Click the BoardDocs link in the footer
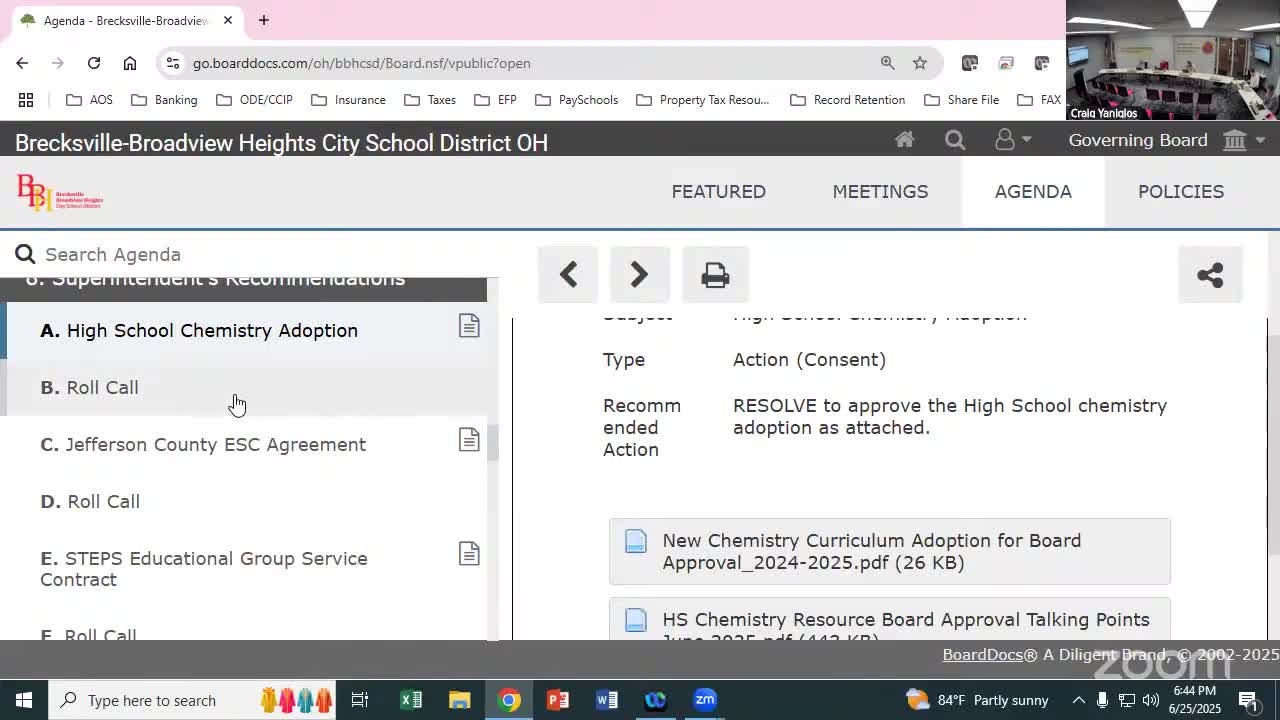 click(x=982, y=654)
